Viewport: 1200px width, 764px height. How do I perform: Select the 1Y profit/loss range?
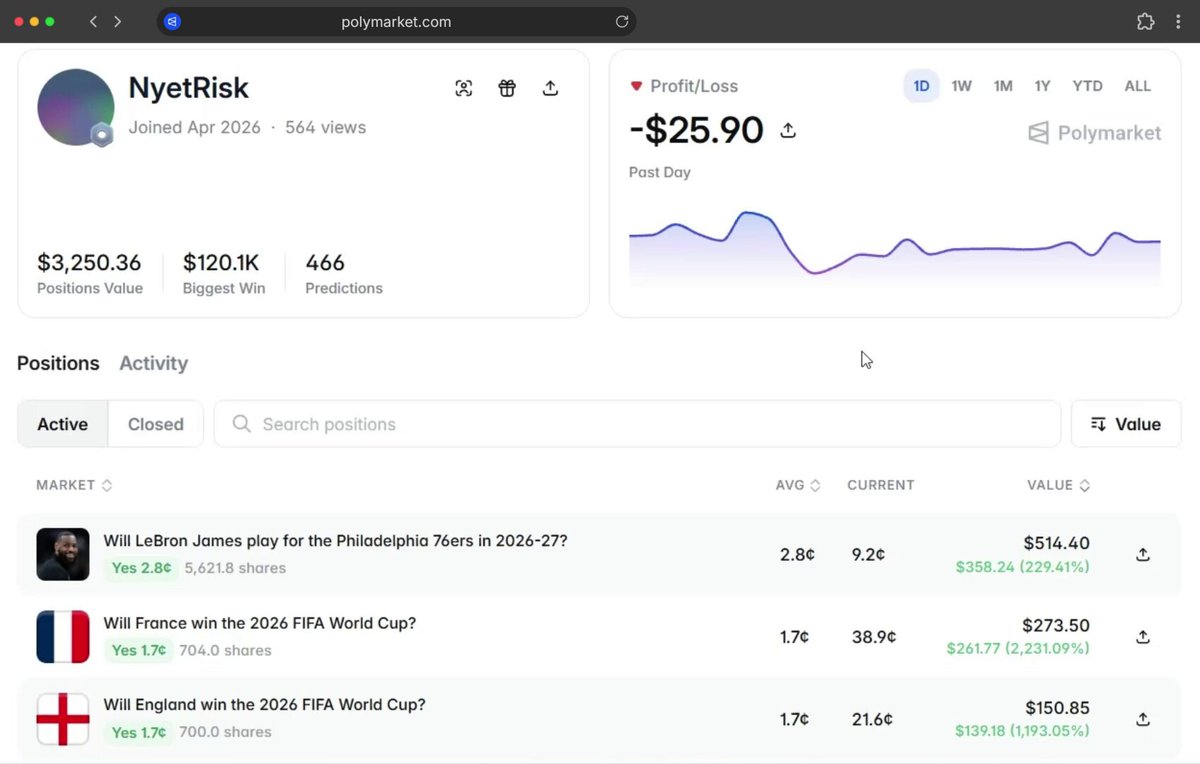point(1042,86)
